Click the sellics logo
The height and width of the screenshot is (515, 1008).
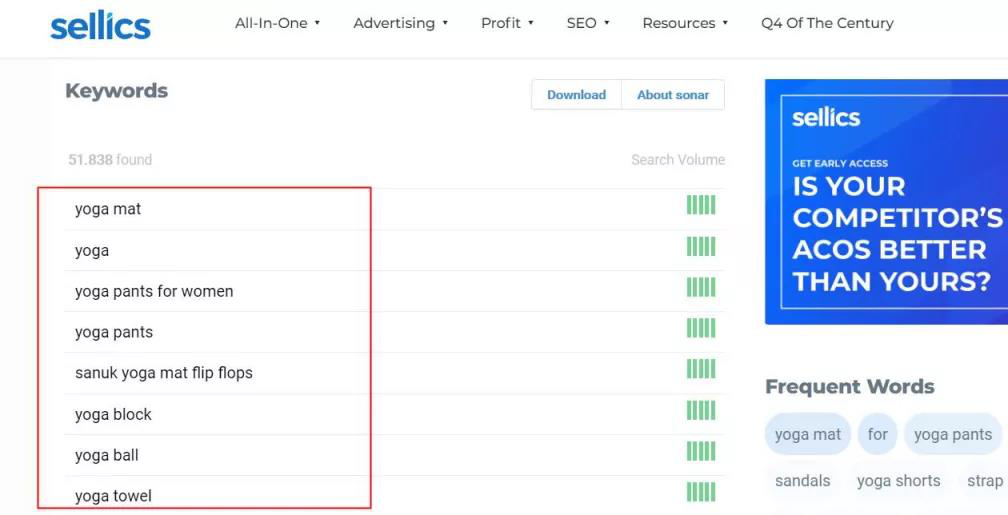coord(100,26)
